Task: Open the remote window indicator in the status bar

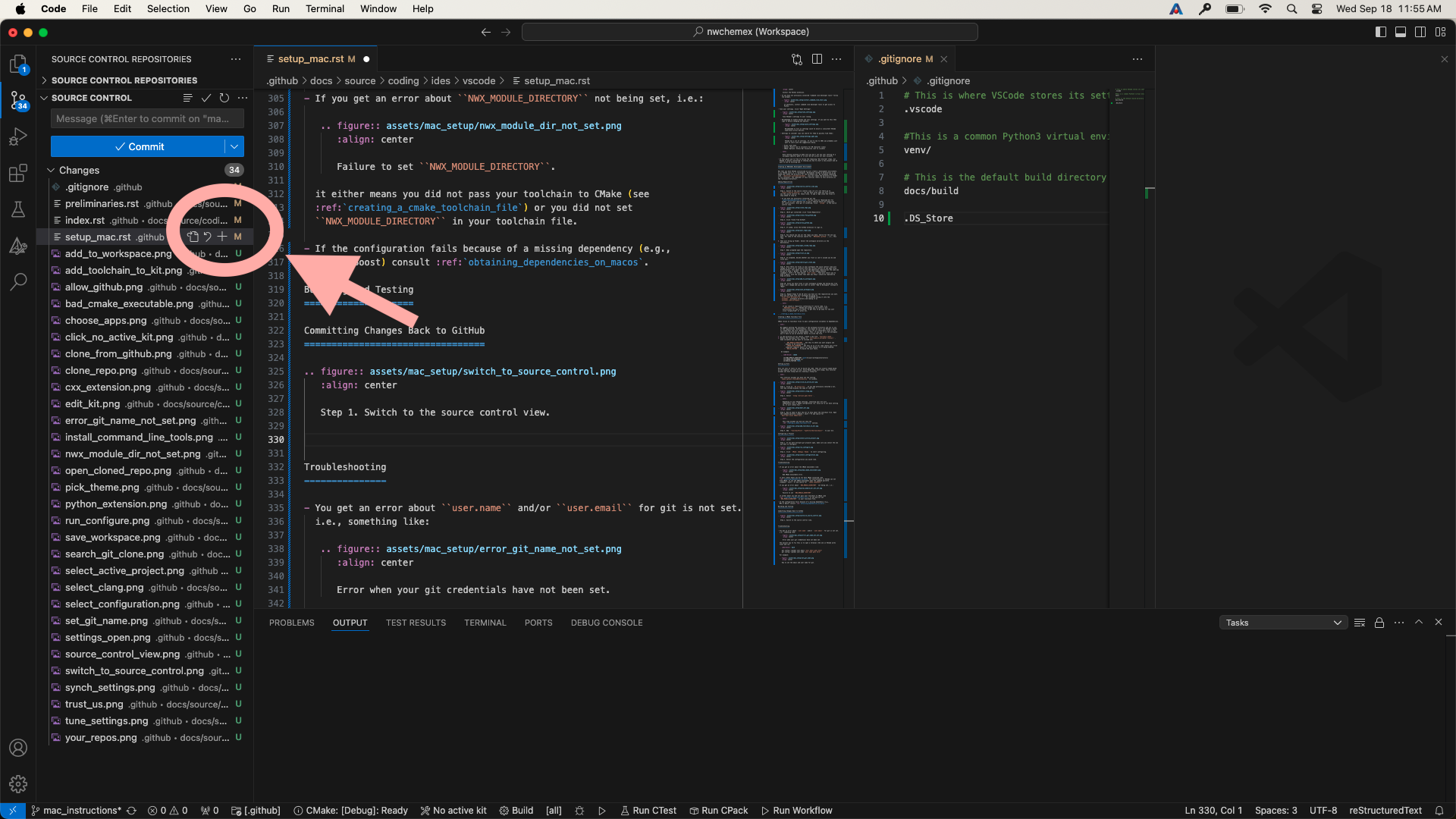Action: 13,811
